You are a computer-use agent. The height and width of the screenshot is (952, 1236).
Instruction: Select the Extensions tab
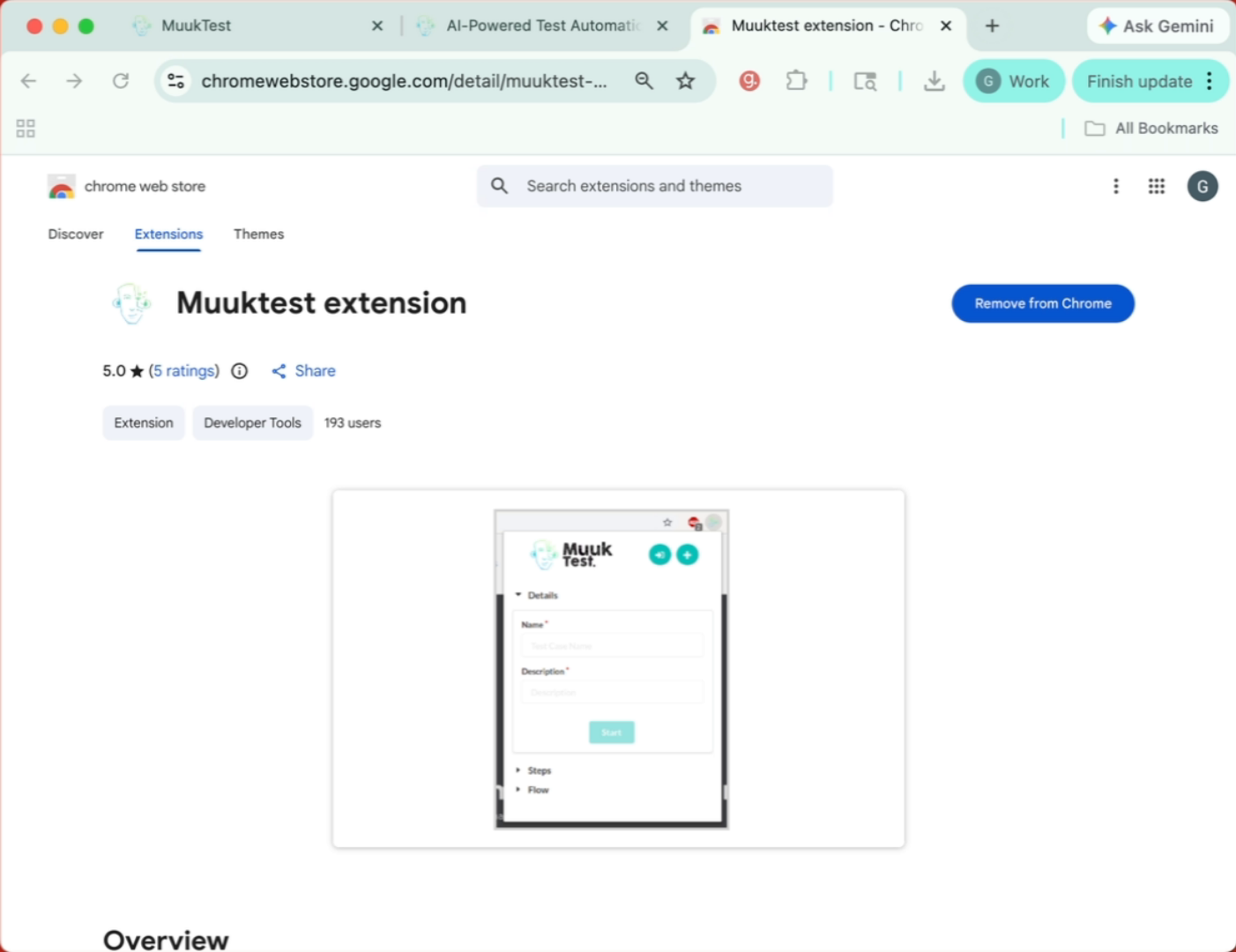point(168,234)
